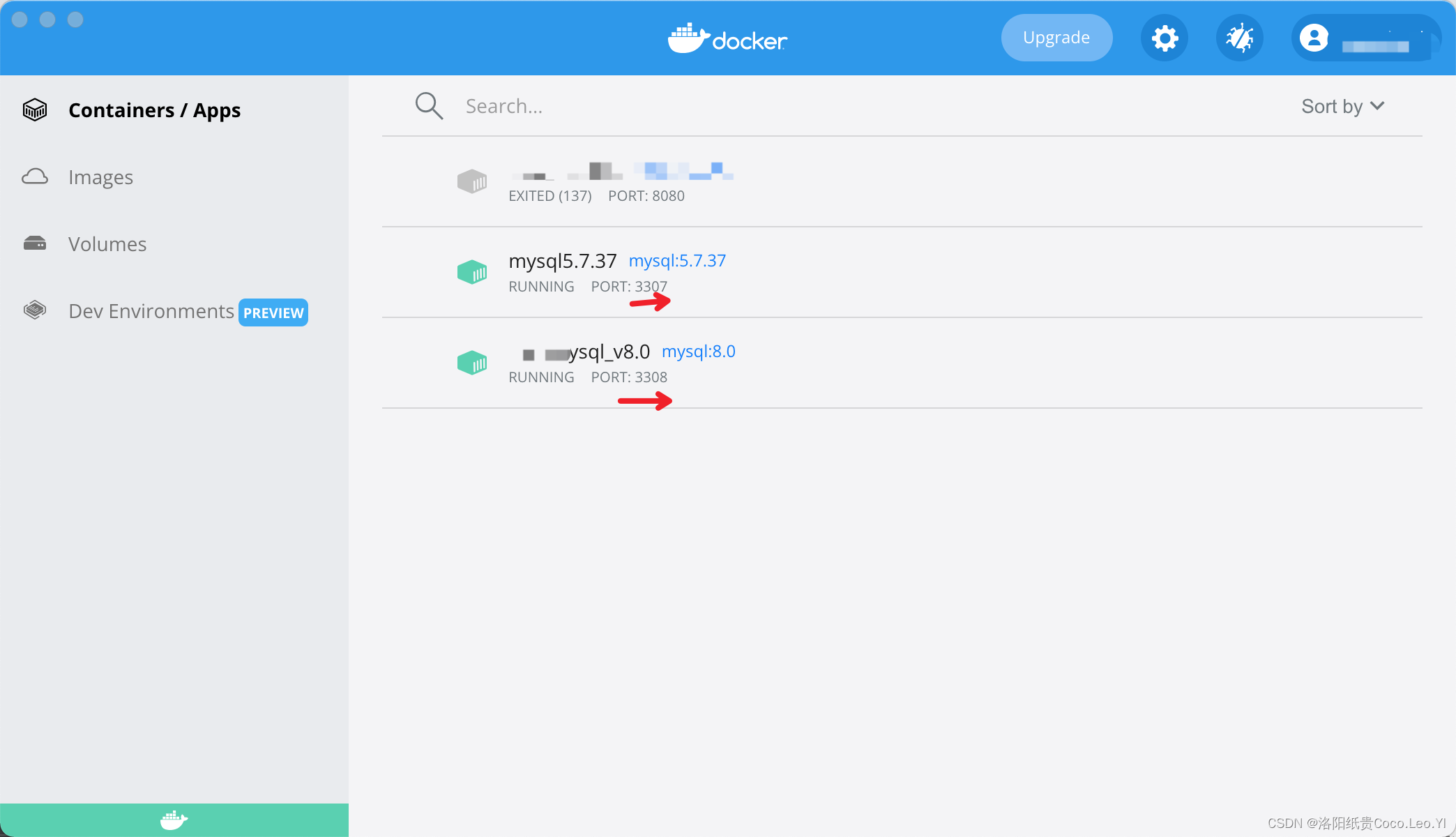The height and width of the screenshot is (837, 1456).
Task: Open the Settings gear icon
Action: coord(1165,38)
